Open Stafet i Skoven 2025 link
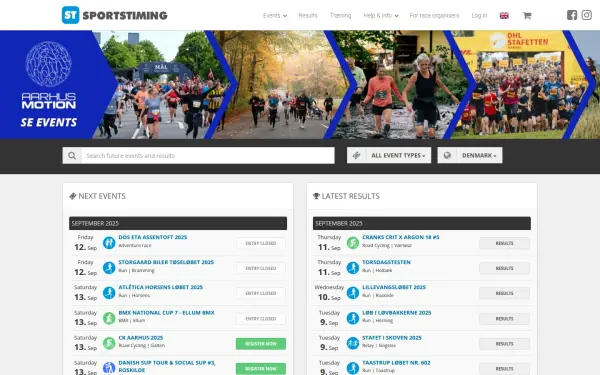Image resolution: width=600 pixels, height=375 pixels. pos(392,338)
